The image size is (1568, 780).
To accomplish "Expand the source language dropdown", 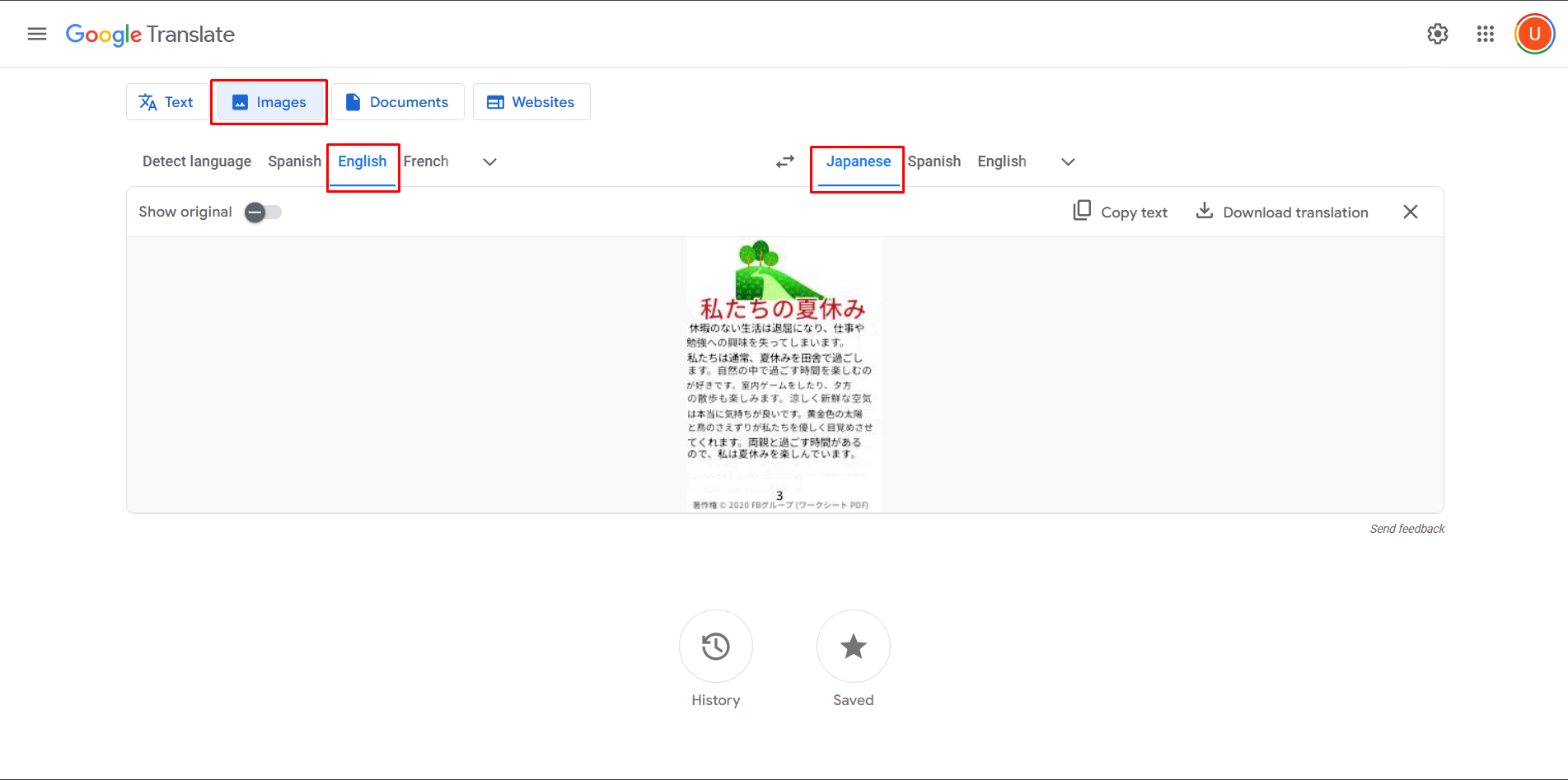I will click(489, 162).
